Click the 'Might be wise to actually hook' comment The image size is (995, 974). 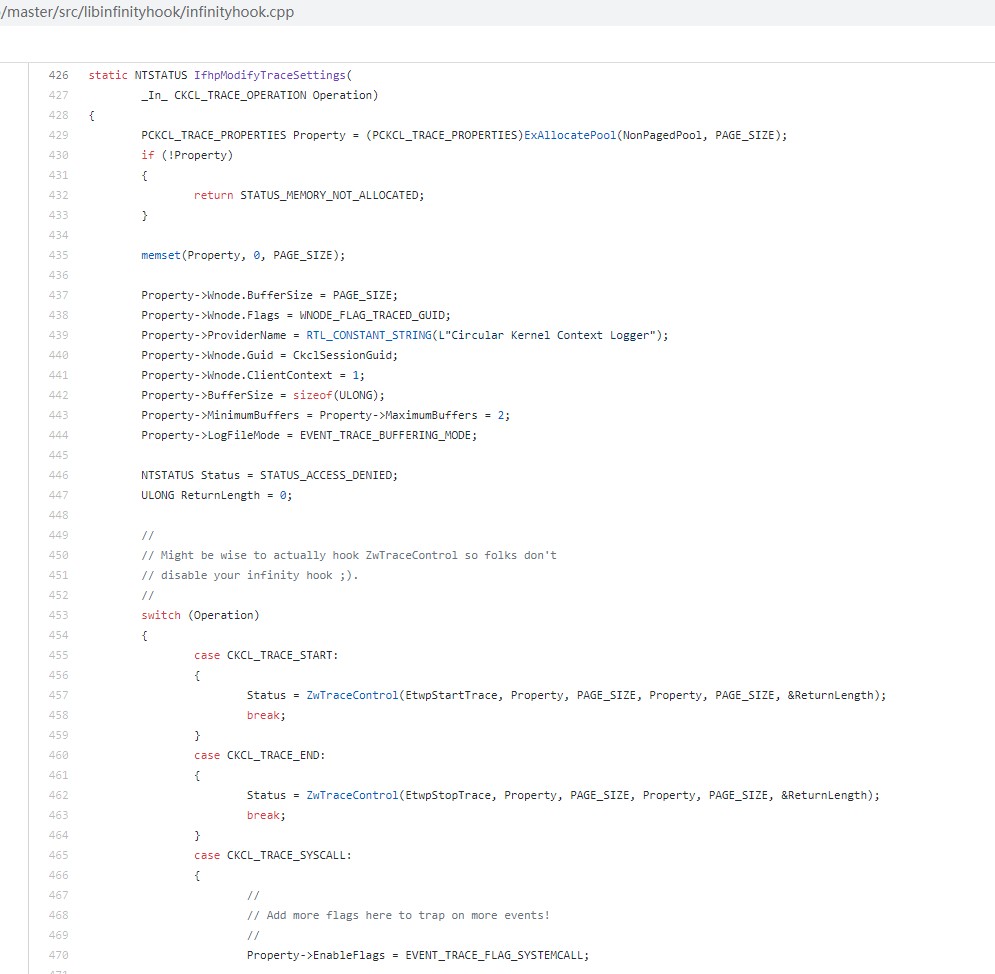point(348,555)
